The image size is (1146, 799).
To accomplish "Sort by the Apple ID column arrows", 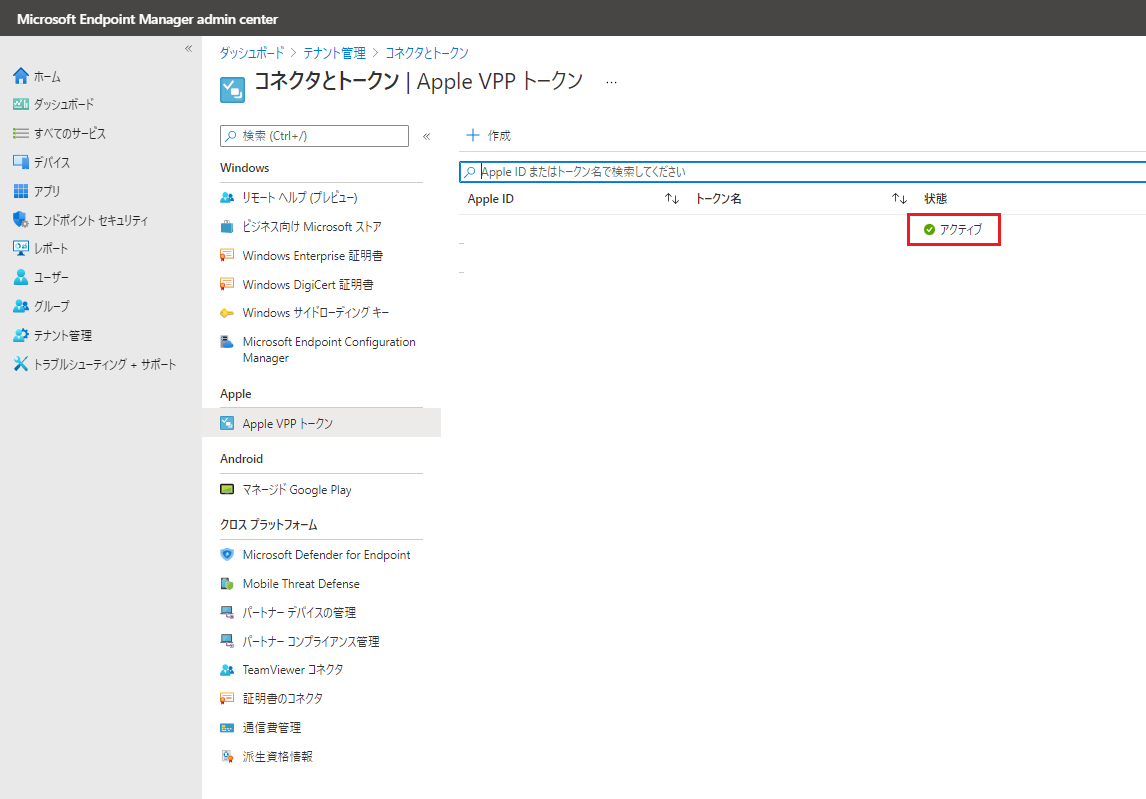I will [672, 199].
